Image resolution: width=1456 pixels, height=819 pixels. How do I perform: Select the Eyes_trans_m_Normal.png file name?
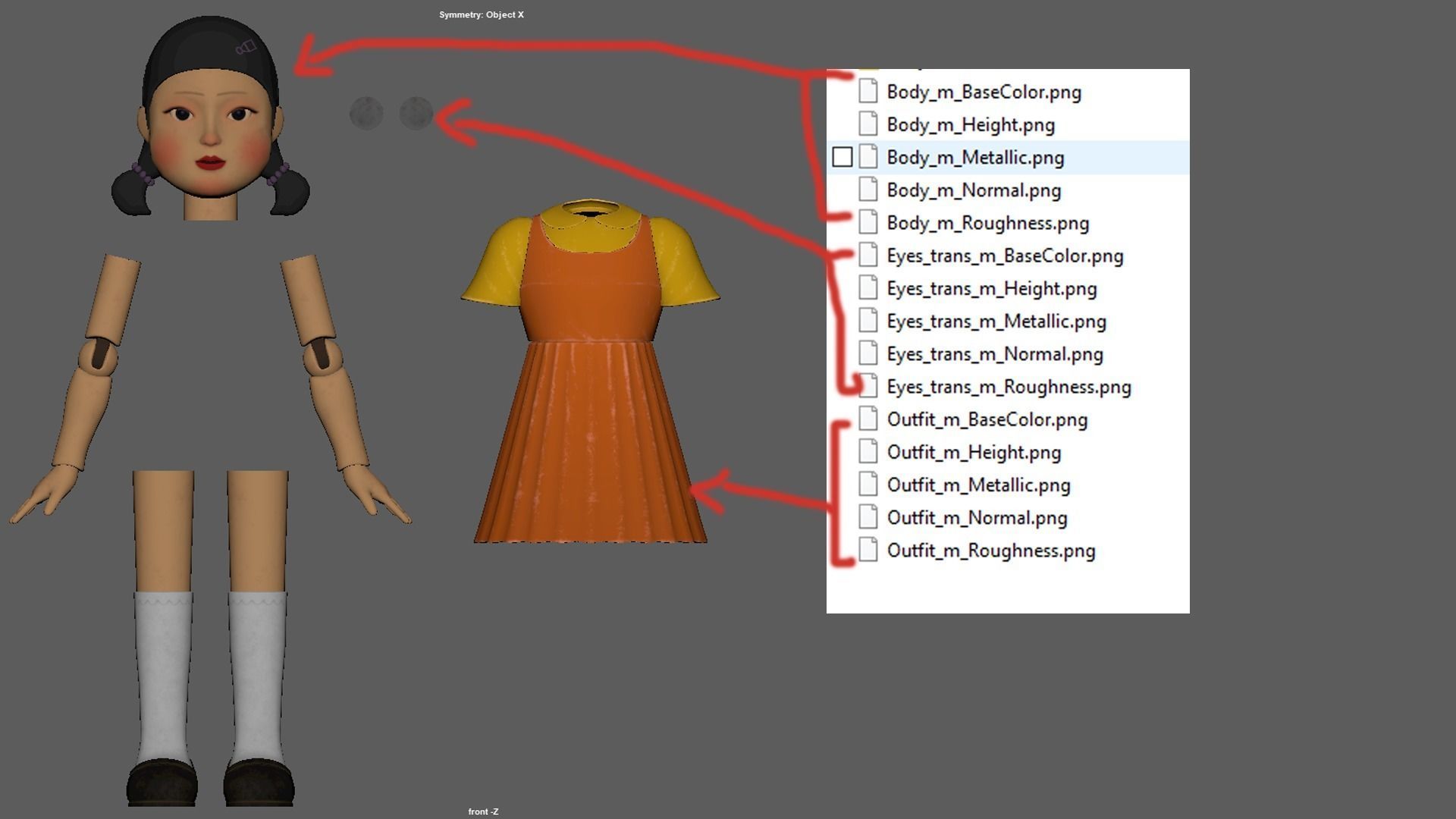click(x=994, y=354)
